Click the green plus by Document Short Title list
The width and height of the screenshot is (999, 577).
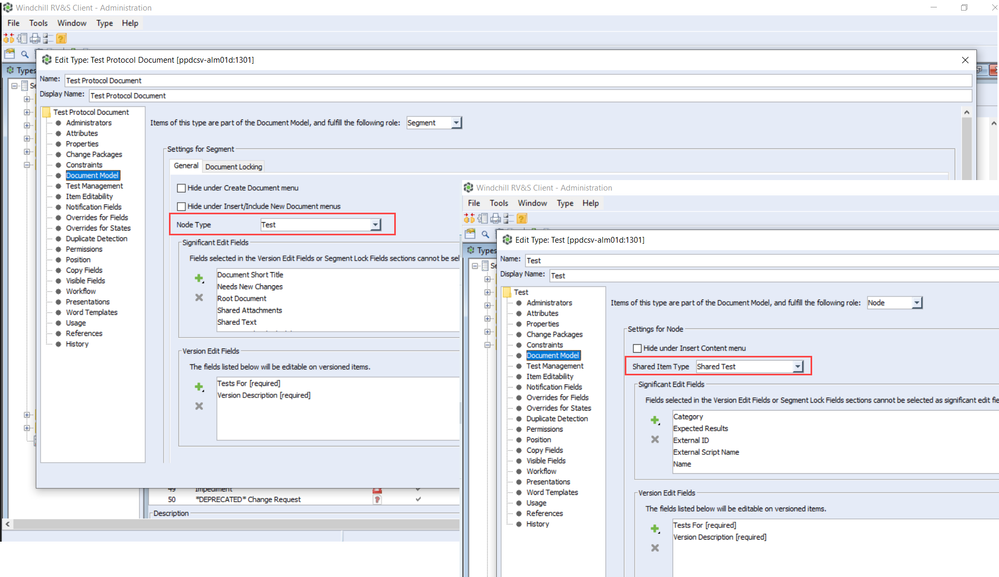199,278
